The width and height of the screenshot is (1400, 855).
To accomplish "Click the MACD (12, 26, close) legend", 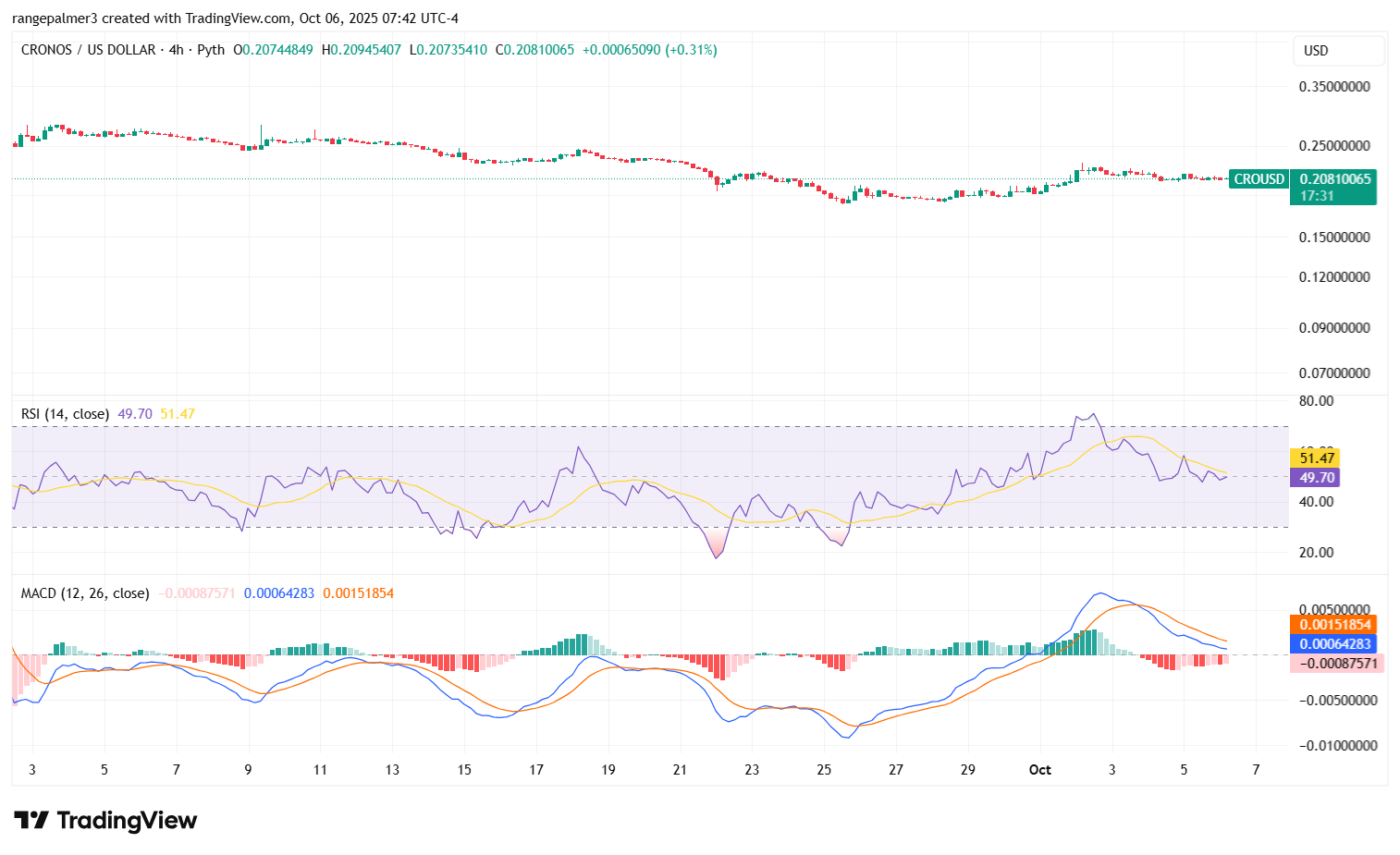I will pos(85,593).
